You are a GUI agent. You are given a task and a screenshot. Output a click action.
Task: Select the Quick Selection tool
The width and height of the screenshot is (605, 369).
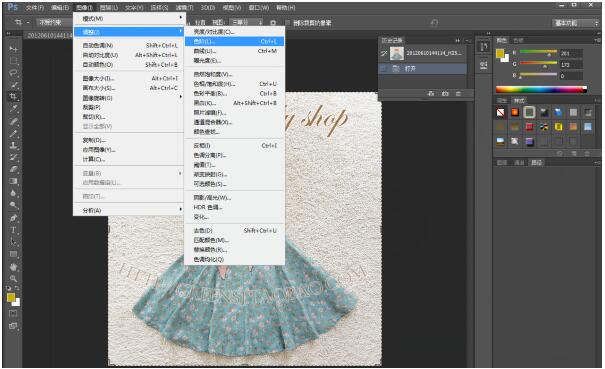14,85
